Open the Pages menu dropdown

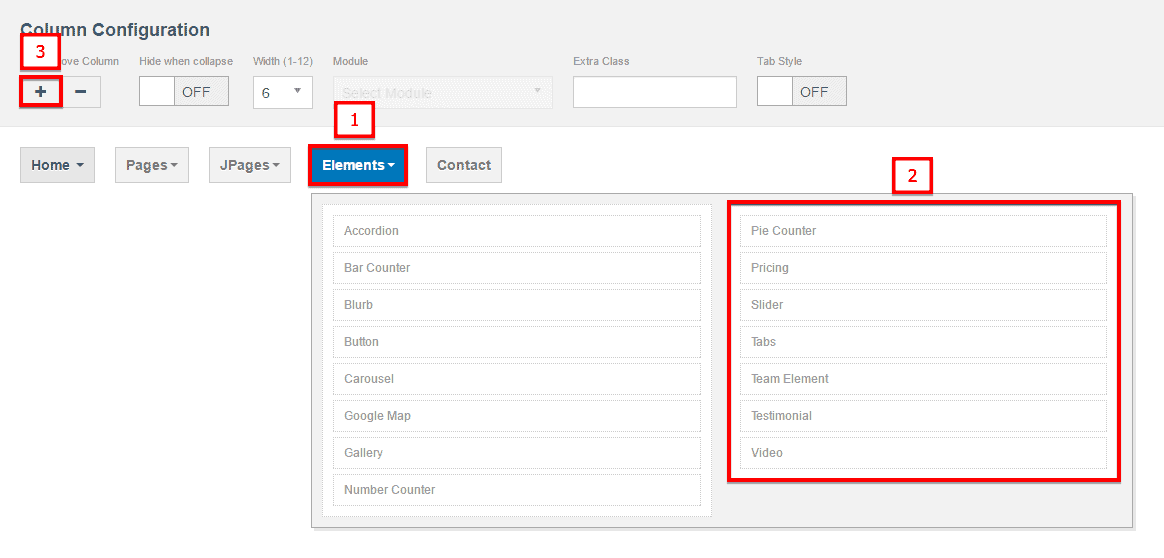[x=152, y=165]
